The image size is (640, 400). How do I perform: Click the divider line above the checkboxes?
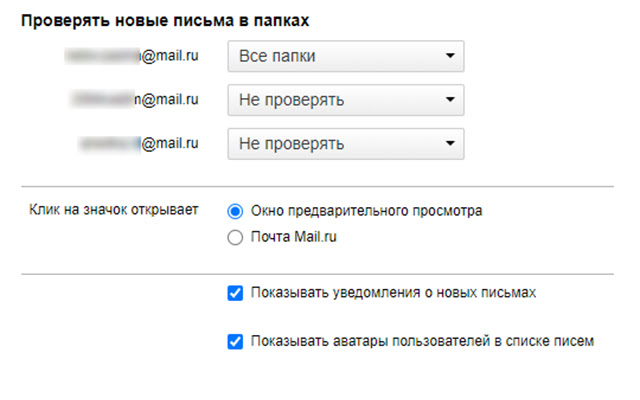318,273
